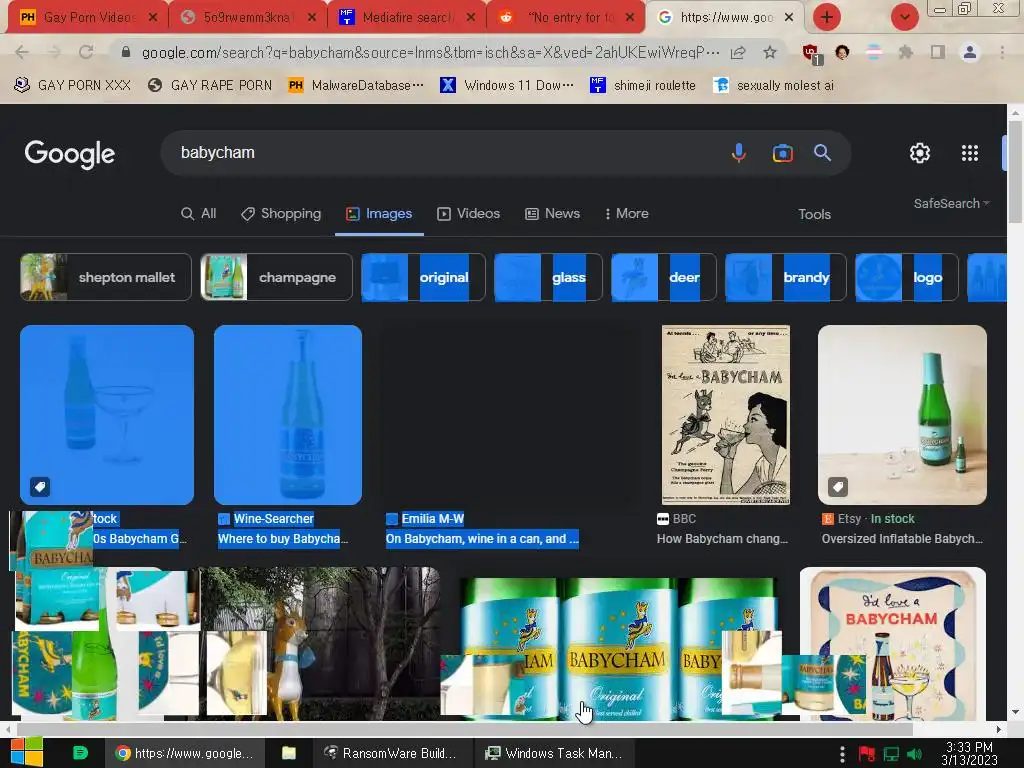The image size is (1024, 768).
Task: Open the Wine-Searcher bottle image
Action: [288, 415]
